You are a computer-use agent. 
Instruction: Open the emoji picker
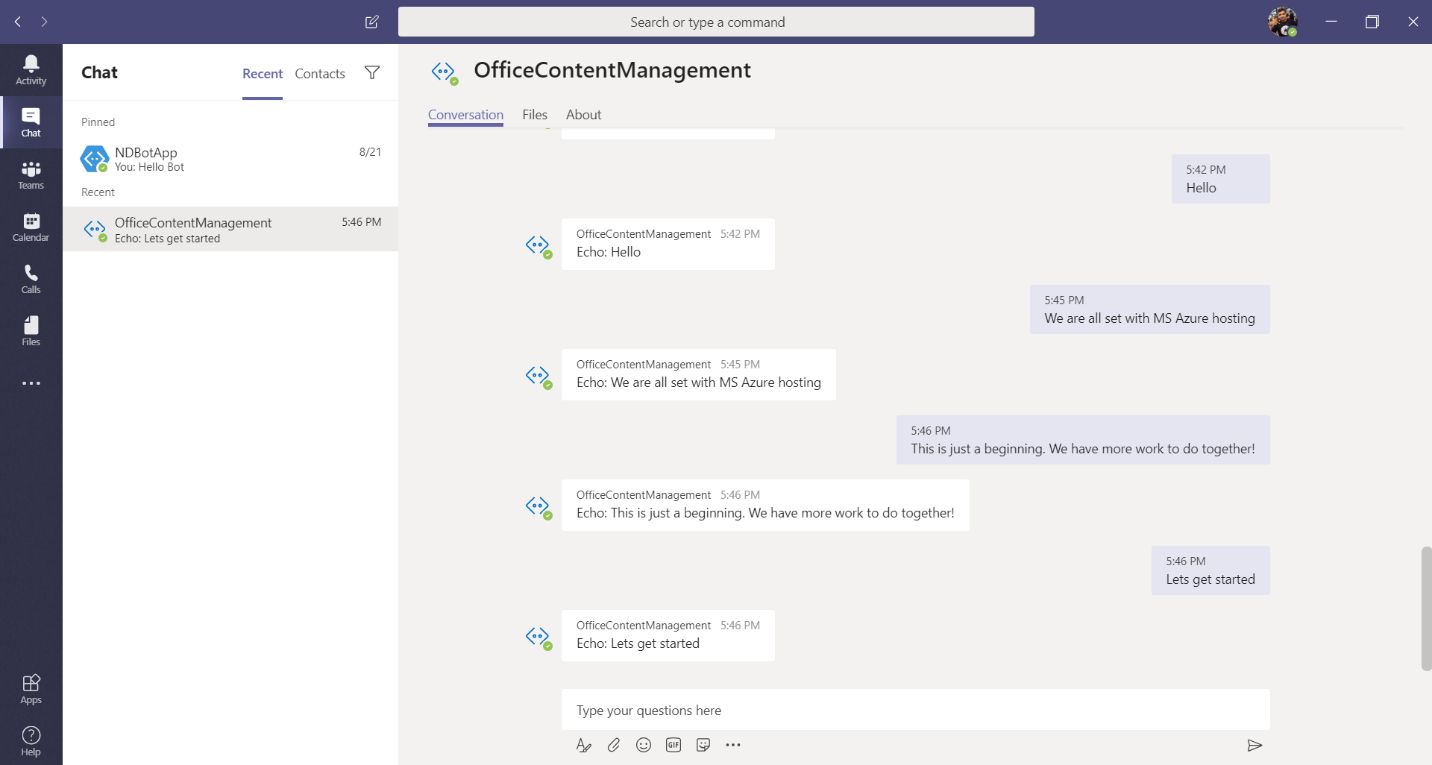644,745
